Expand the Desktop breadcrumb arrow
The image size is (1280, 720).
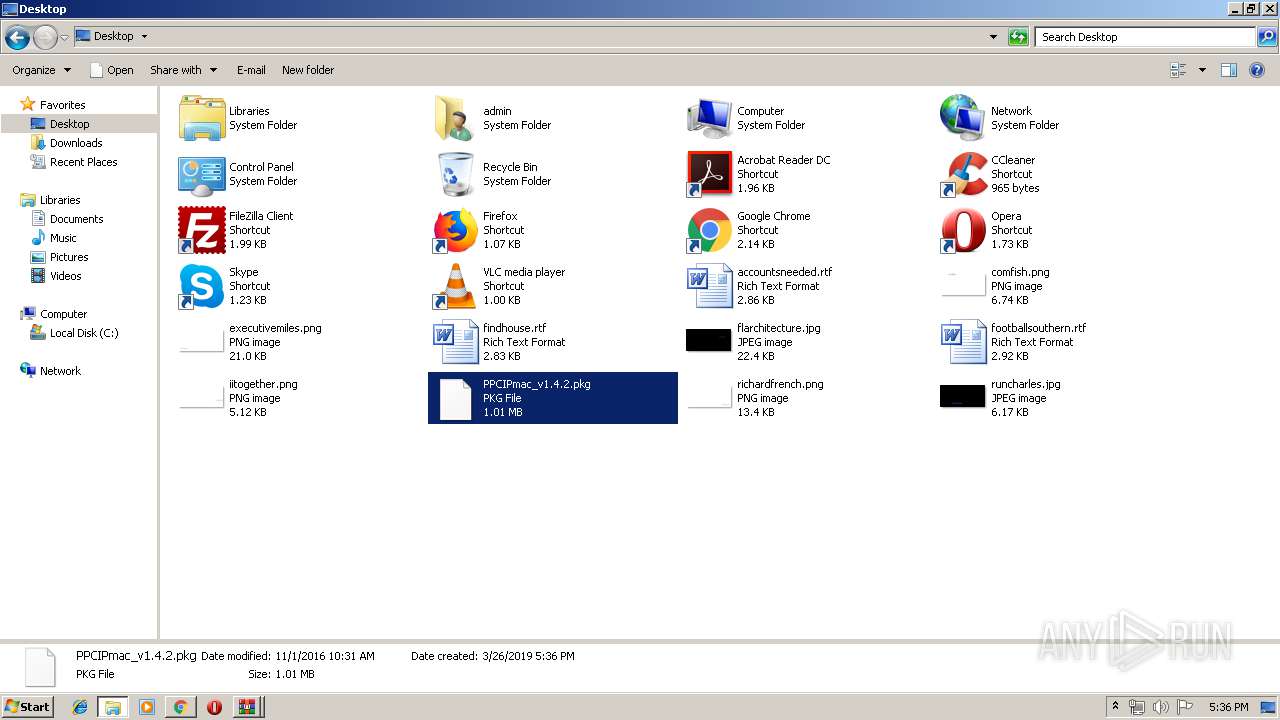(144, 37)
